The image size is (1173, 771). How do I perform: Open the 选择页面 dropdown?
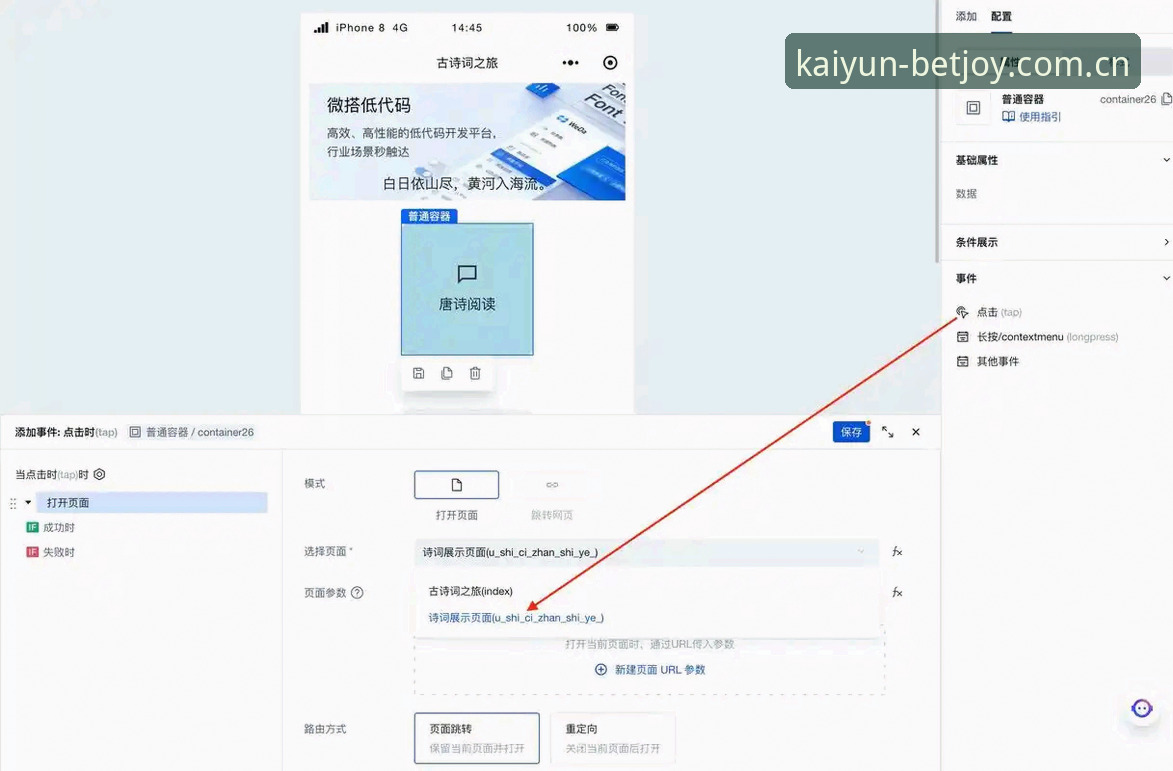tap(645, 552)
